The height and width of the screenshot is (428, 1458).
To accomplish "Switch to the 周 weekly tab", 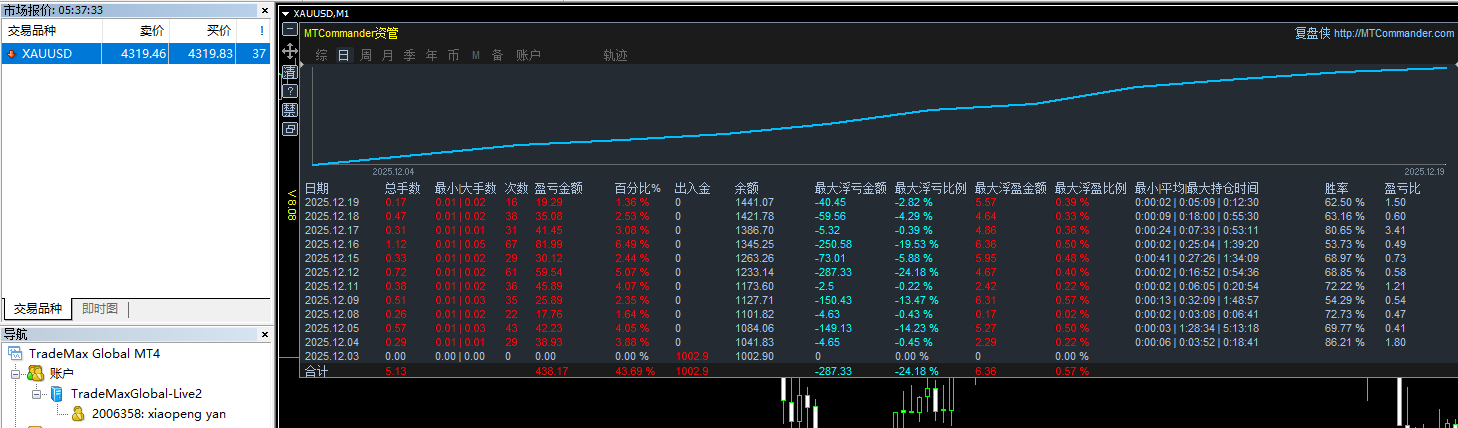I will click(x=366, y=56).
